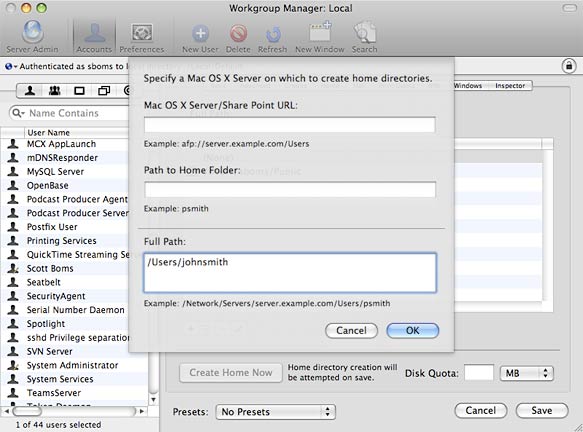Open the MB disk quota unit dropdown
The height and width of the screenshot is (432, 583).
tap(526, 373)
